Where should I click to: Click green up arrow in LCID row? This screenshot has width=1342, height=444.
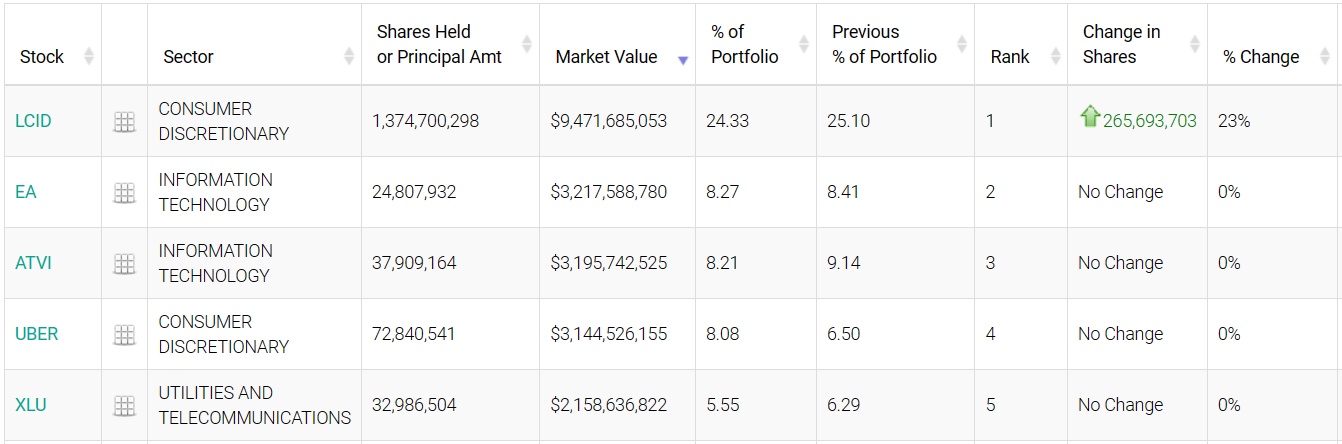tap(1089, 117)
